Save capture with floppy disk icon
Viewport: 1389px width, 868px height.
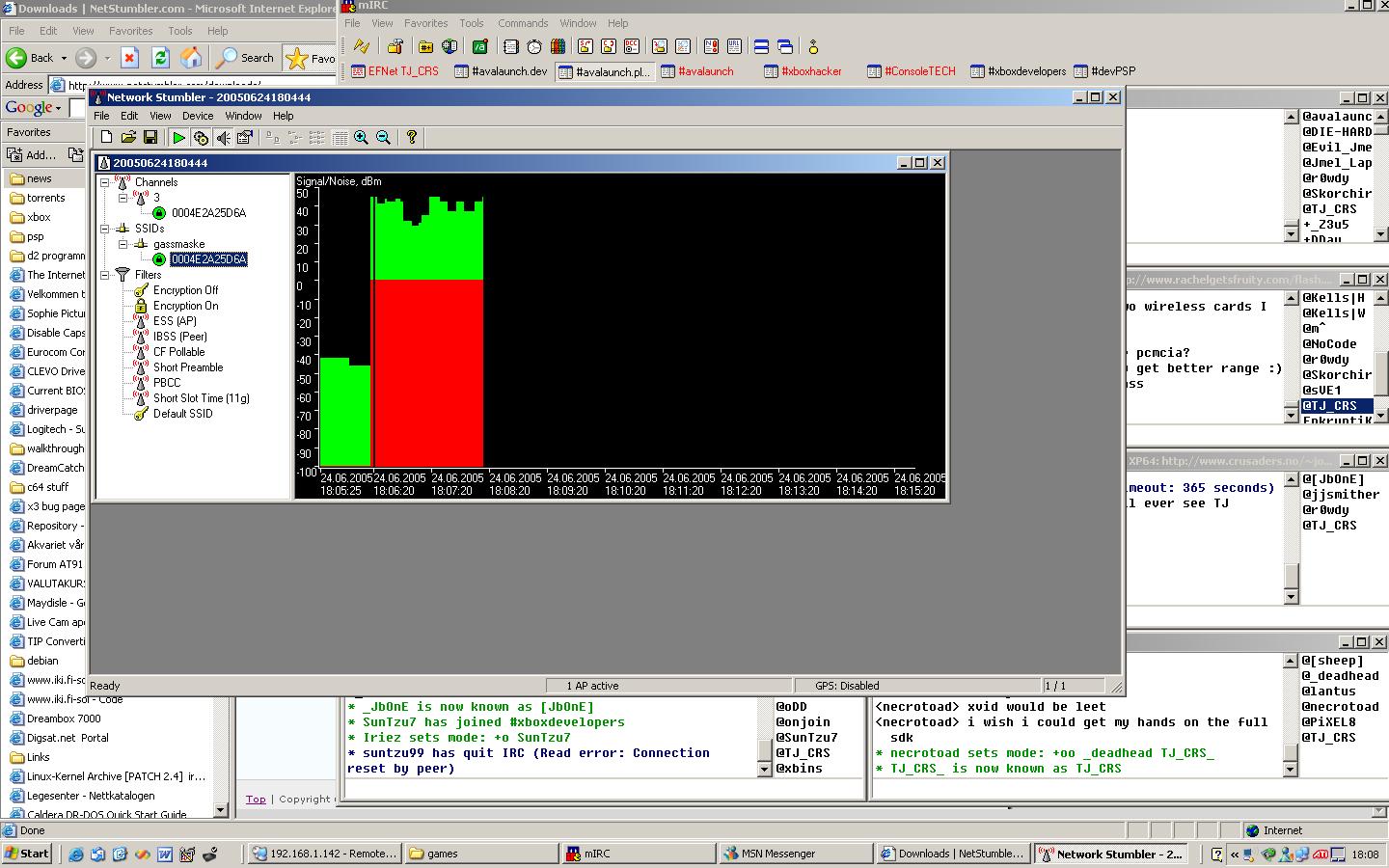150,138
